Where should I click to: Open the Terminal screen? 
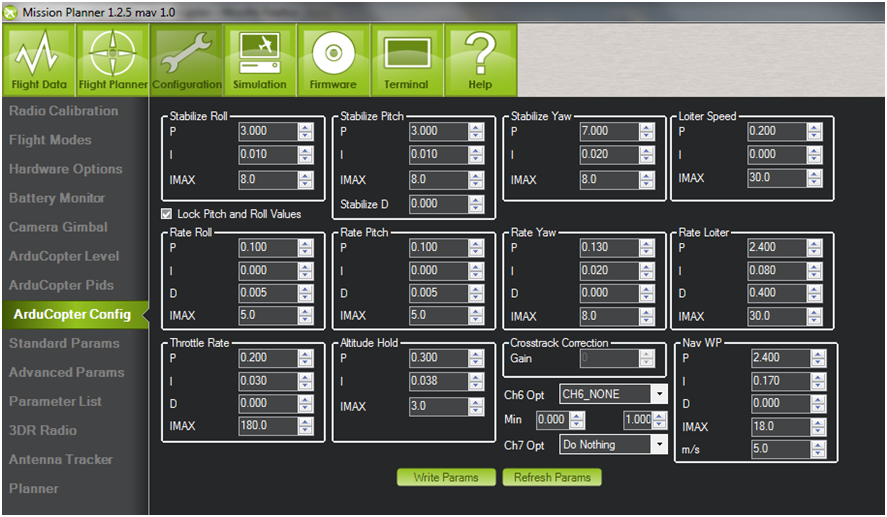pos(407,60)
